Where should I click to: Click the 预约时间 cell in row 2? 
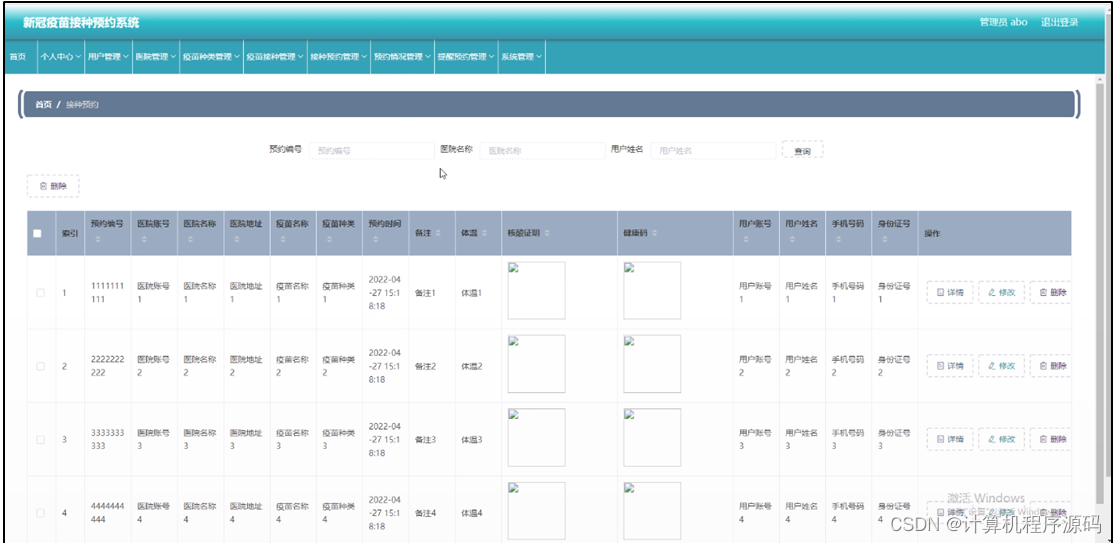[385, 366]
